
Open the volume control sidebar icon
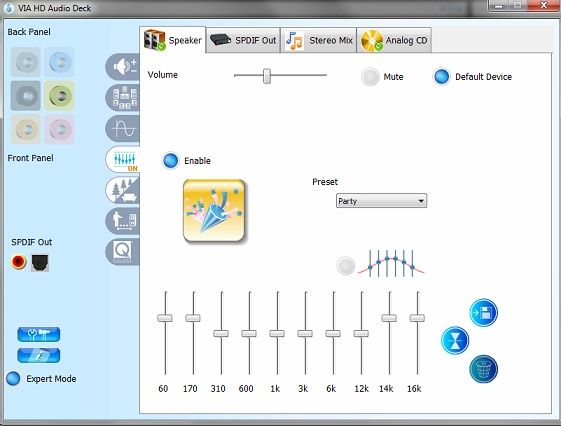click(x=122, y=67)
